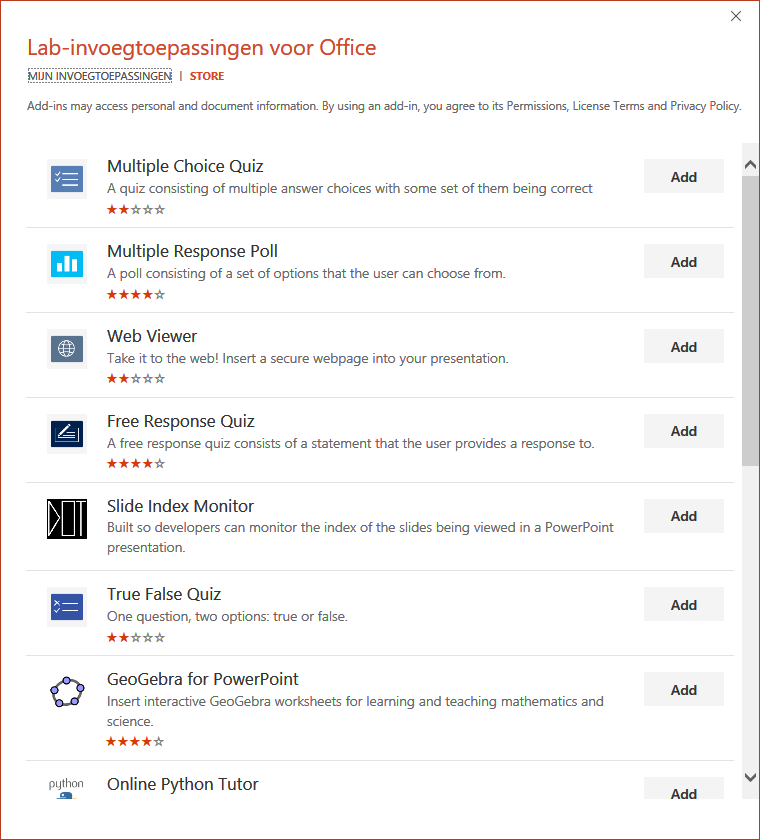Screen dimensions: 760x840
Task: Click the Free Response Quiz icon
Action: coord(67,433)
